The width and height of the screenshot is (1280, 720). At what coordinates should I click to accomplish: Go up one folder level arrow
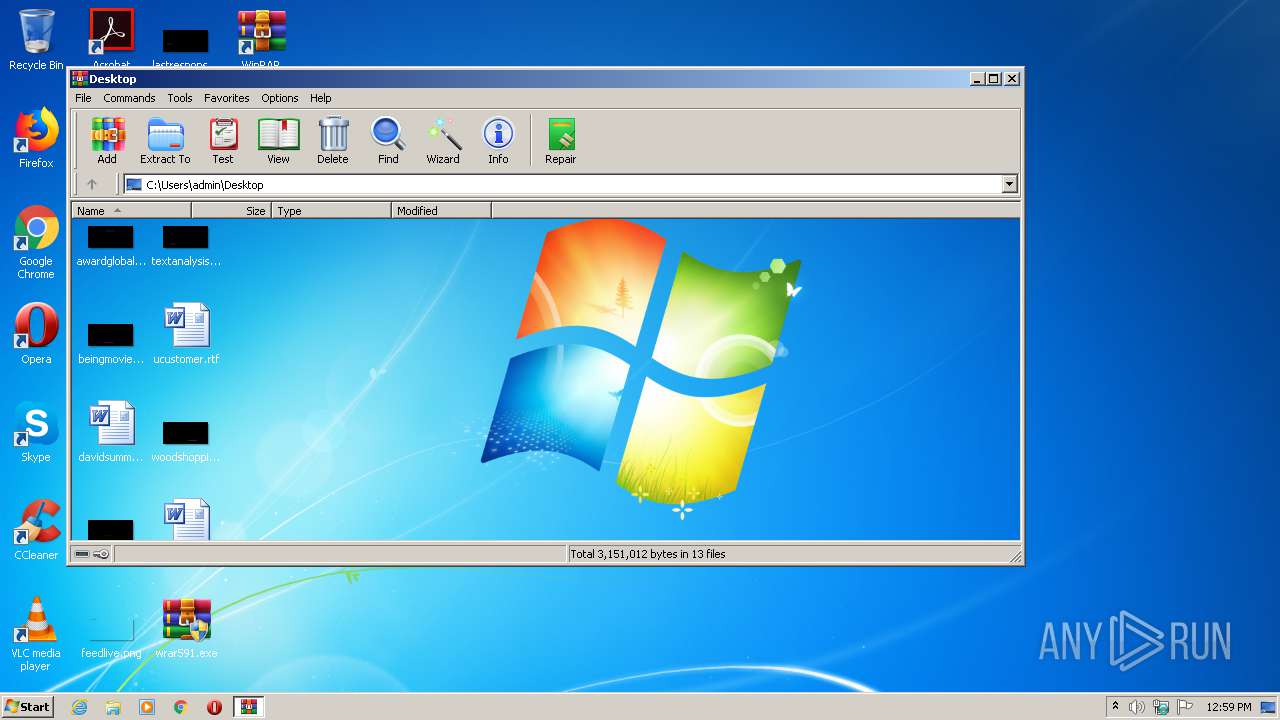pyautogui.click(x=92, y=184)
